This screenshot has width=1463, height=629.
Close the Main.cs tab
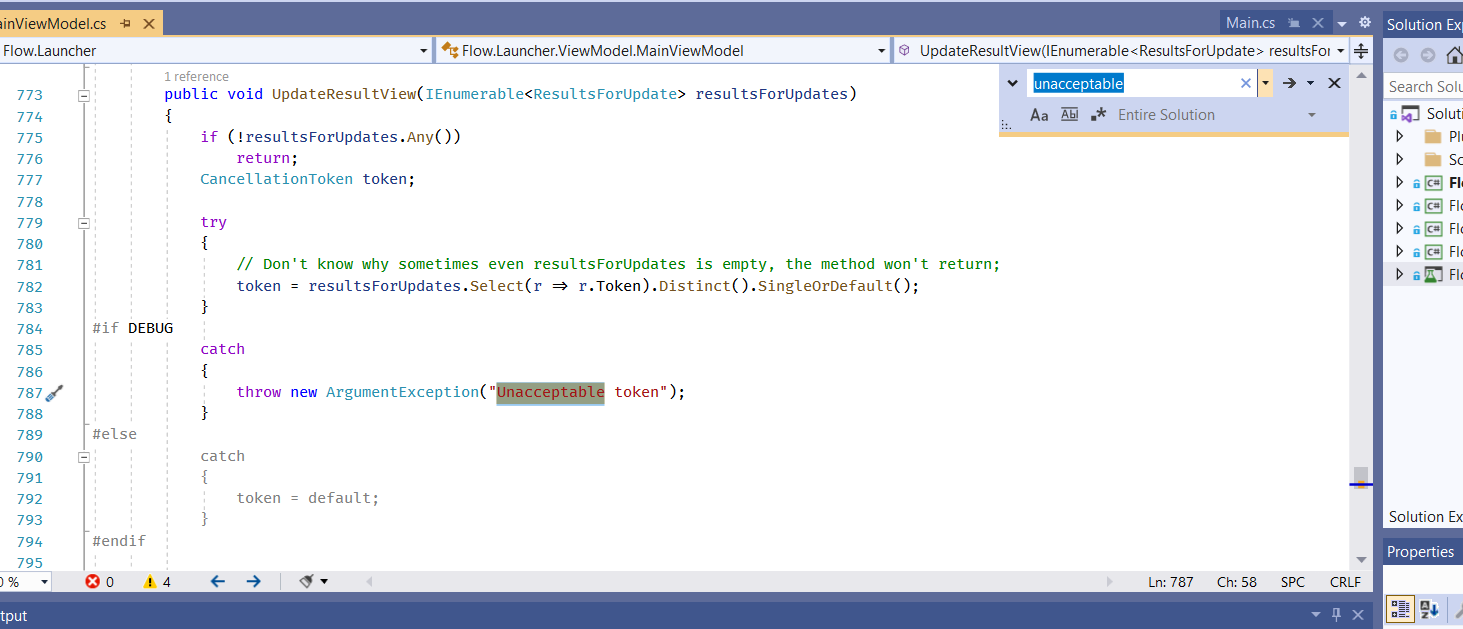click(x=1317, y=23)
